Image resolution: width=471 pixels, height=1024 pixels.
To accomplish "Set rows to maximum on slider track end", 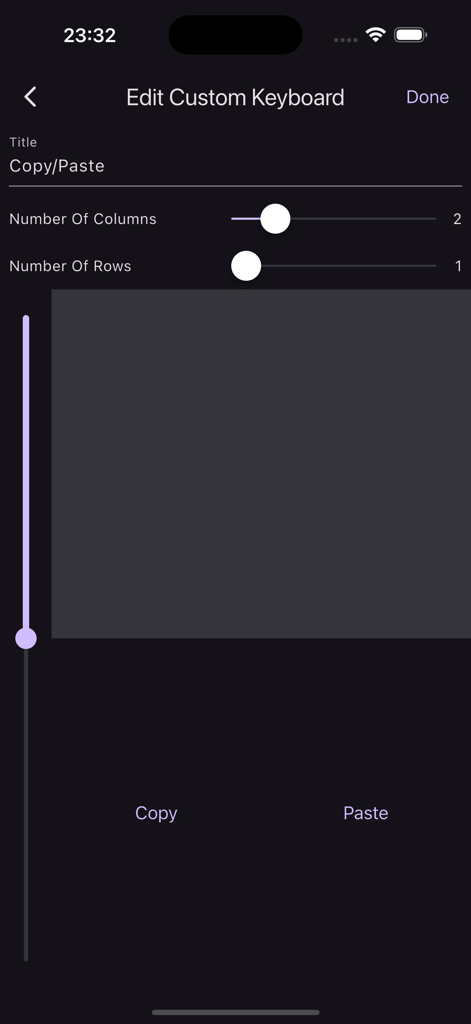I will pyautogui.click(x=434, y=266).
